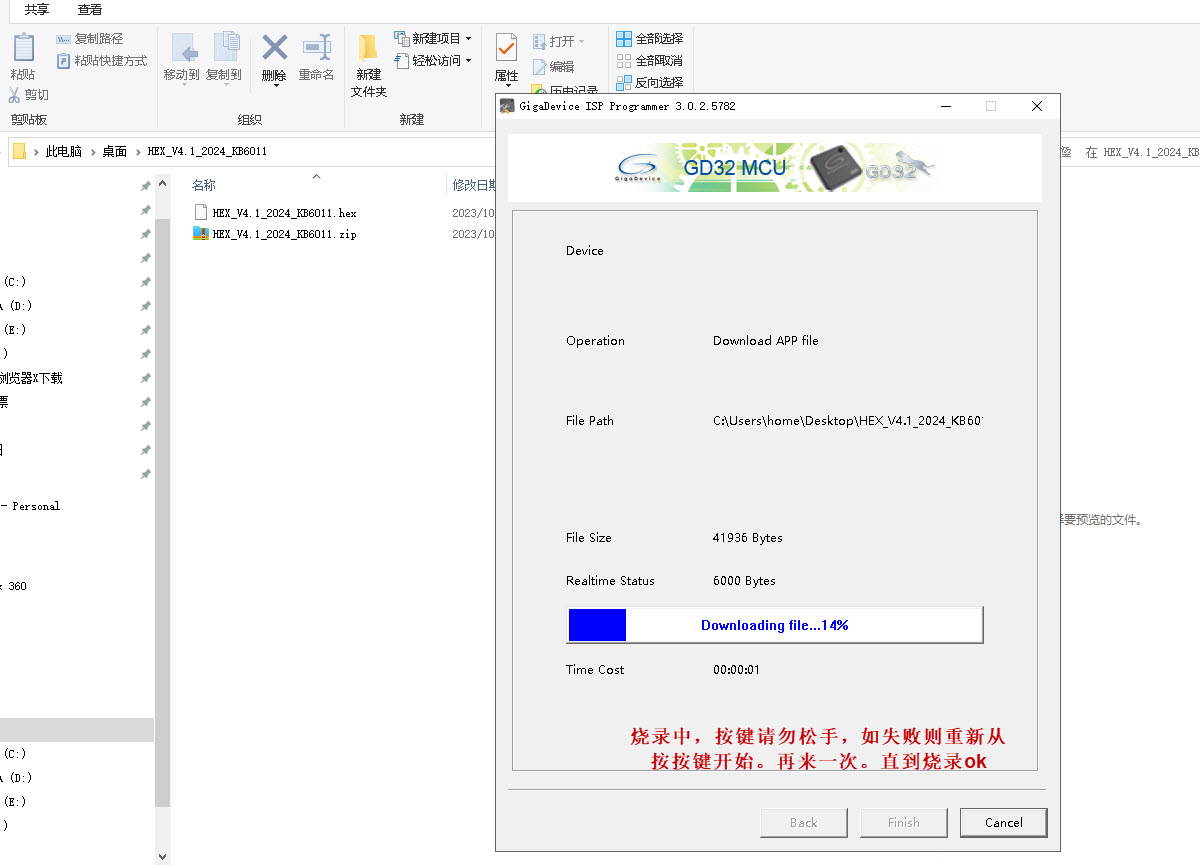The height and width of the screenshot is (868, 1200).
Task: Click the greyed-out Finish button
Action: (x=903, y=823)
